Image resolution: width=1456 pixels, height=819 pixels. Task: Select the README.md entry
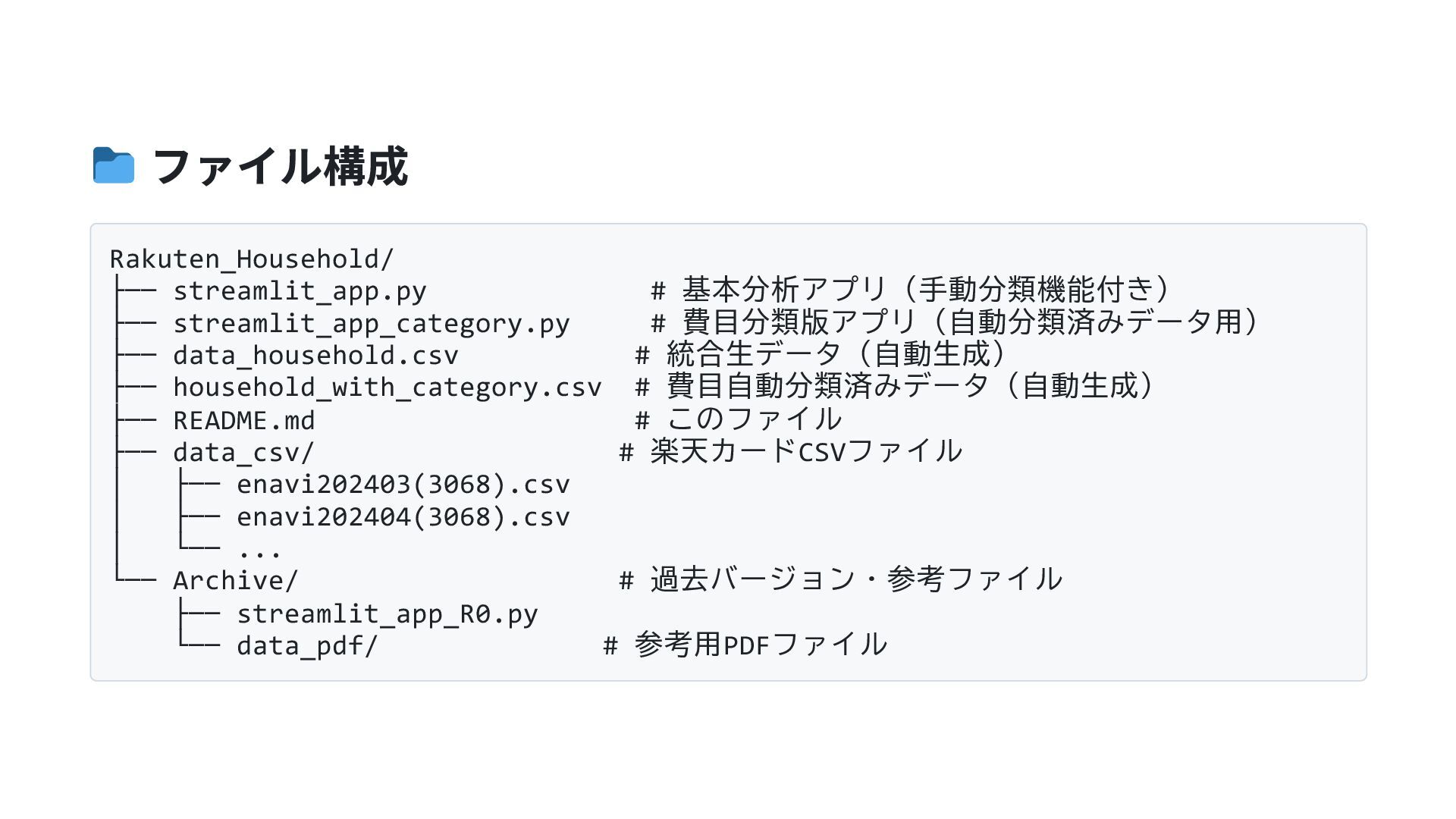244,420
